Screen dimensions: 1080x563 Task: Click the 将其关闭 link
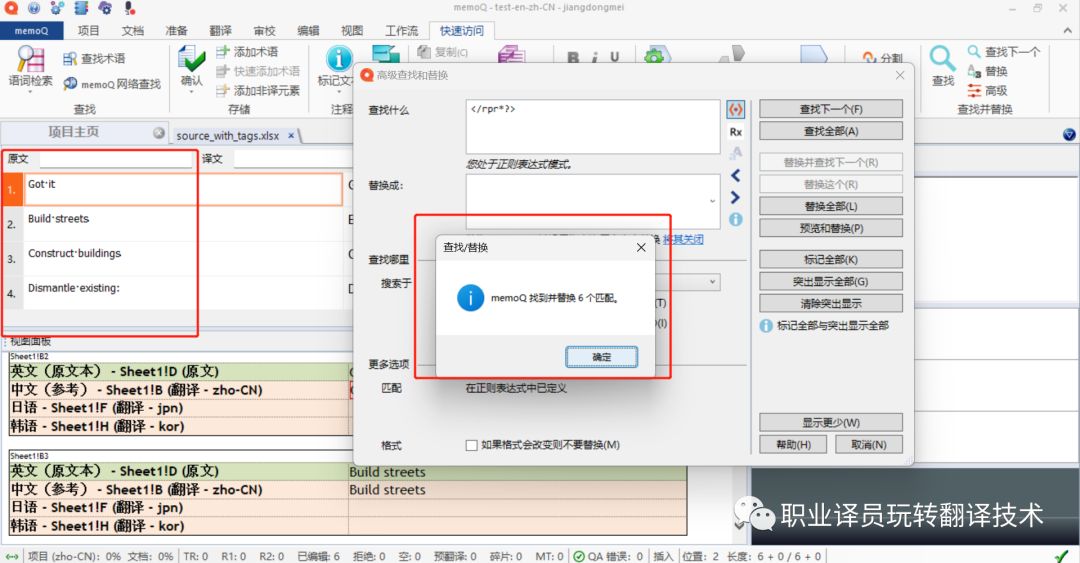pos(683,239)
